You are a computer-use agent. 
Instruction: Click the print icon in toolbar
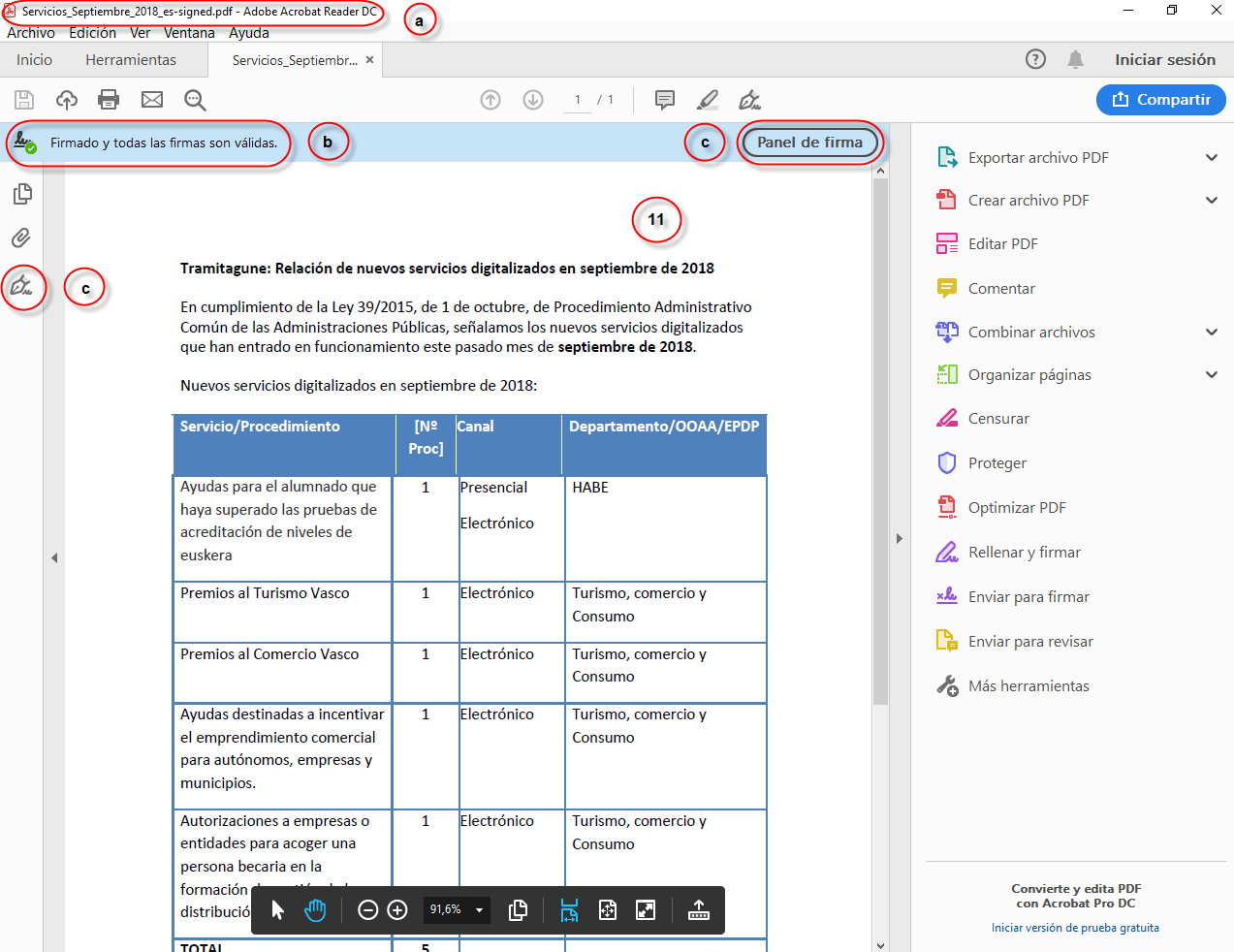(x=109, y=100)
